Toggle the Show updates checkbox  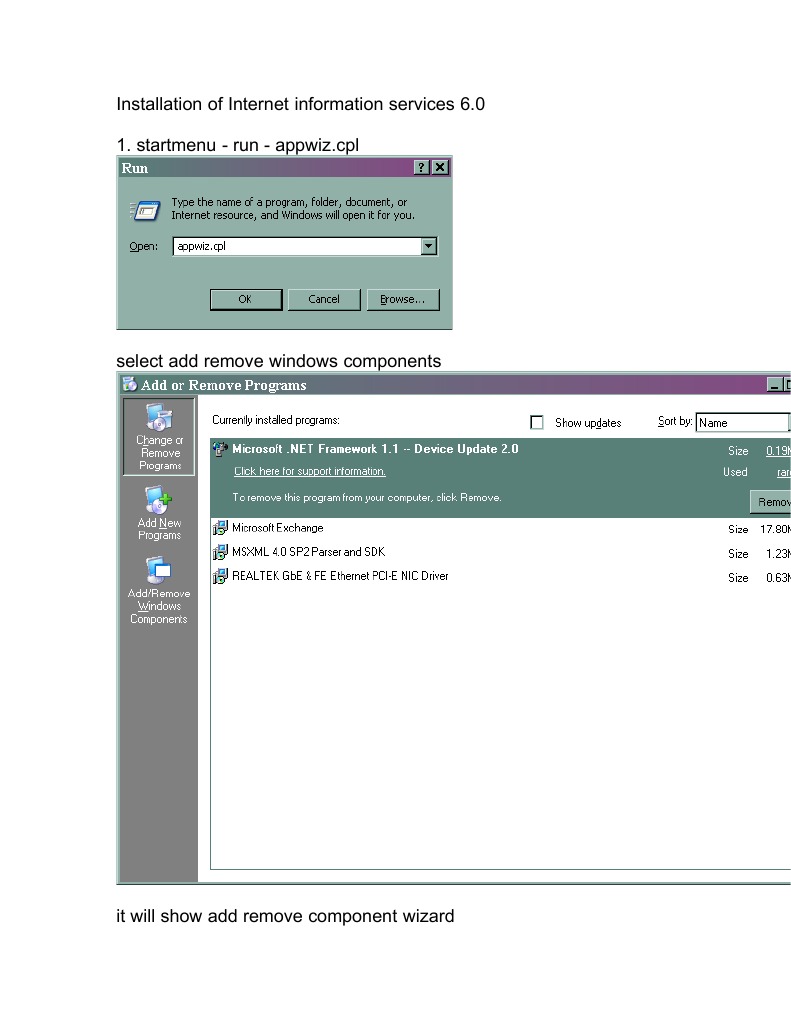click(x=537, y=423)
